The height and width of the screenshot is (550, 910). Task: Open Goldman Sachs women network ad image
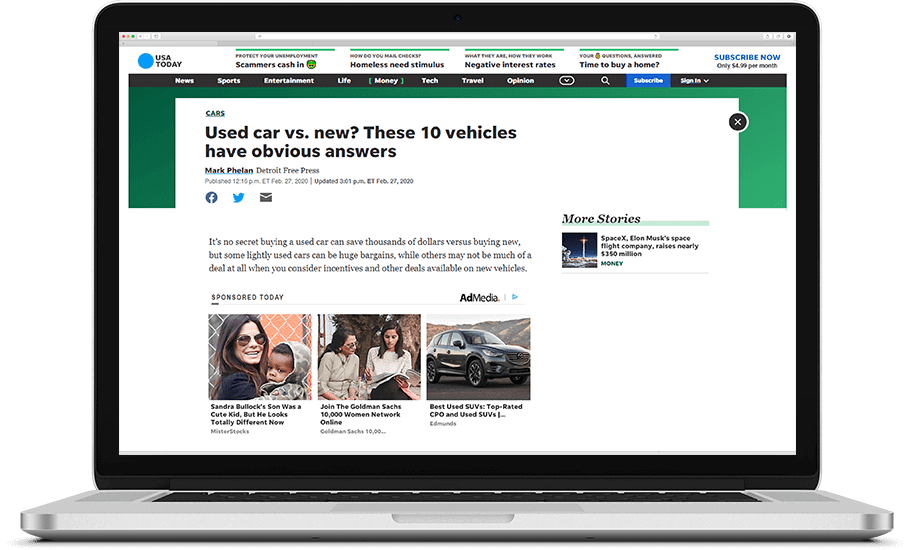(369, 357)
